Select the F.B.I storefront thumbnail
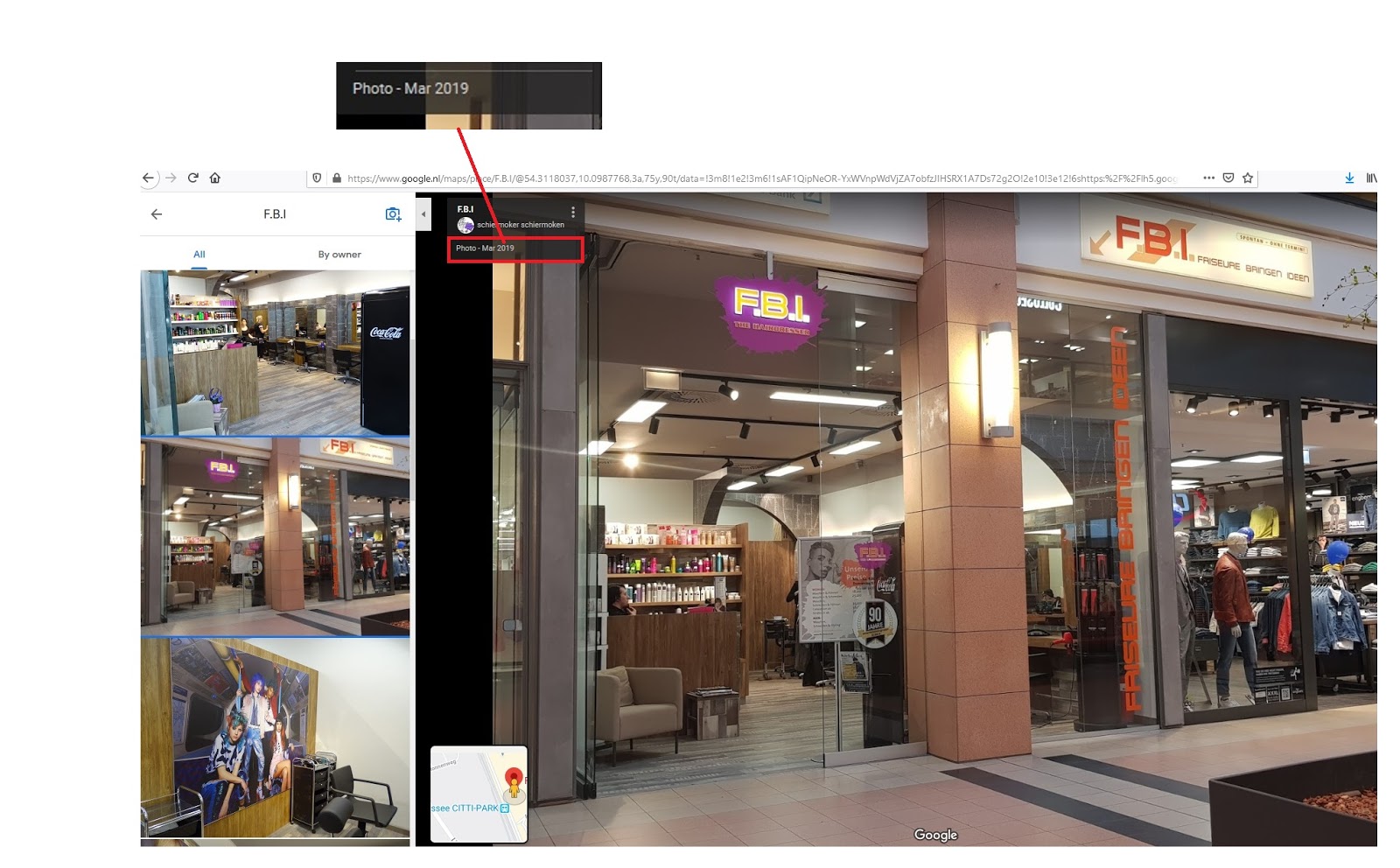1400x868 pixels. pos(275,536)
